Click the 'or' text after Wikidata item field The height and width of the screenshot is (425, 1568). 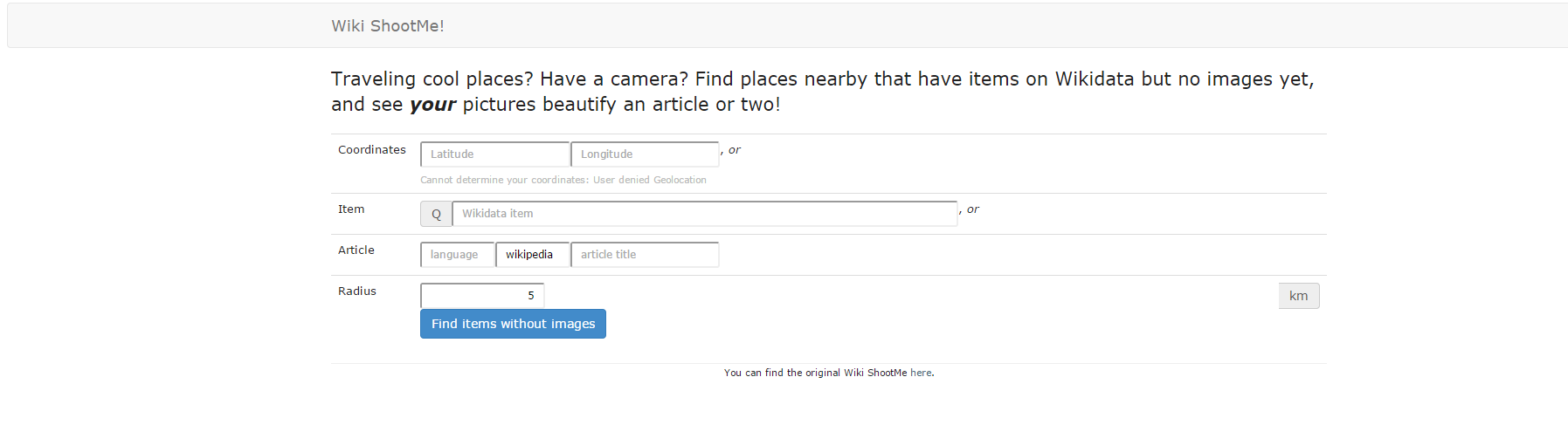pos(972,209)
